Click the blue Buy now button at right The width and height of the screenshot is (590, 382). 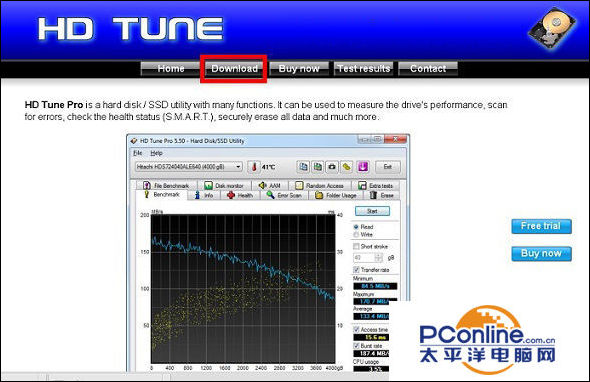tap(541, 254)
